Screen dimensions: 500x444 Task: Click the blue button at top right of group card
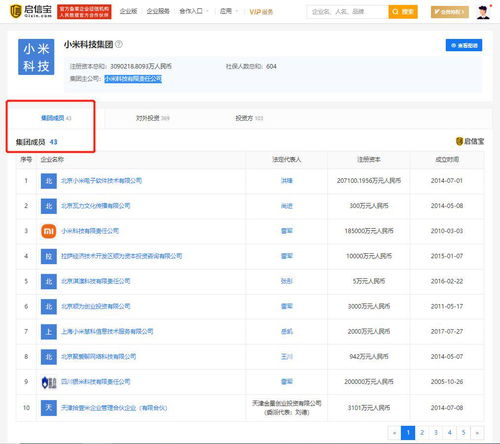pos(464,45)
